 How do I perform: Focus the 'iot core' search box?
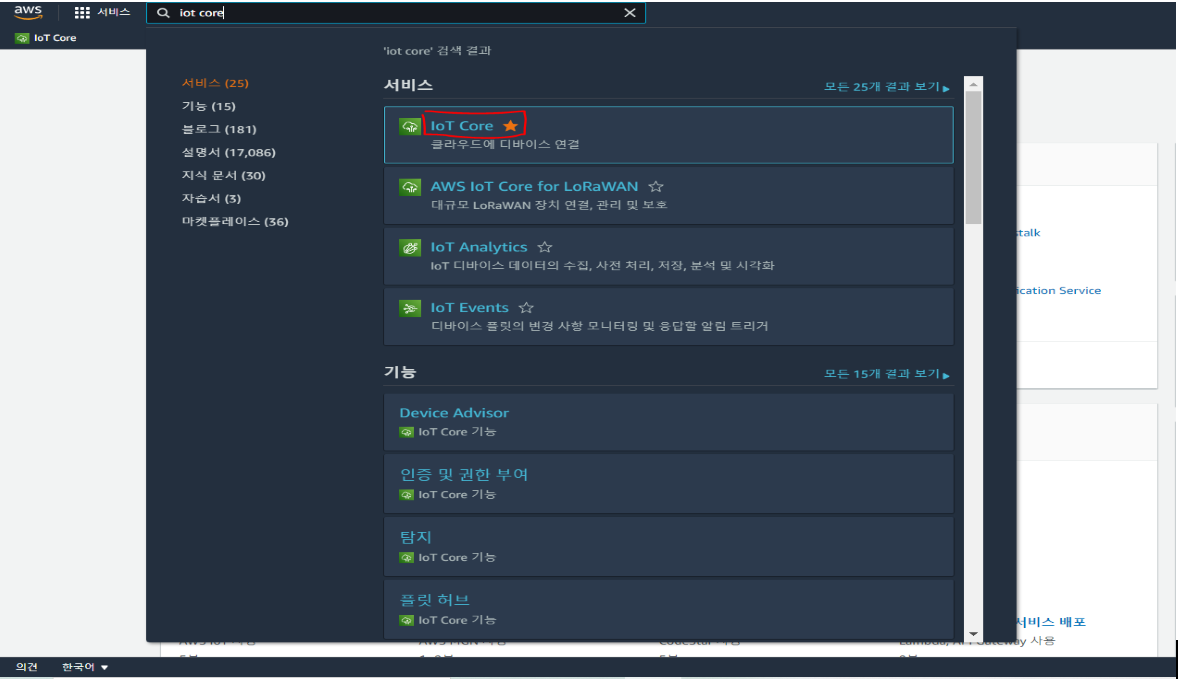pos(396,13)
